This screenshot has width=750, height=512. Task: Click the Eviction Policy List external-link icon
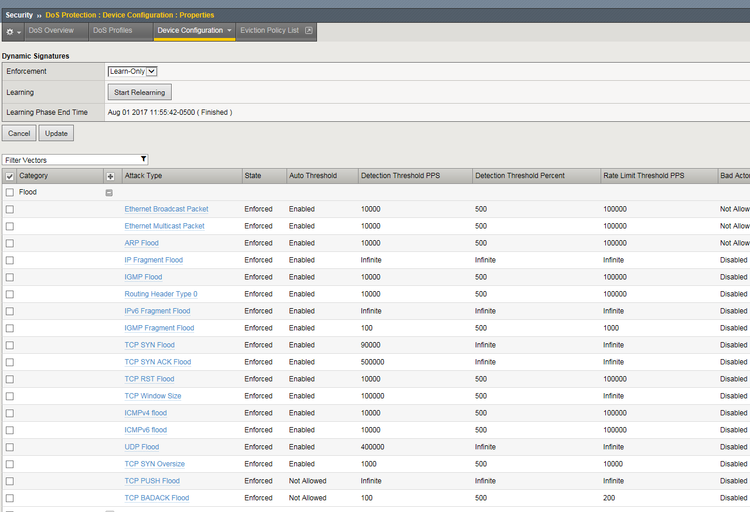pyautogui.click(x=309, y=31)
